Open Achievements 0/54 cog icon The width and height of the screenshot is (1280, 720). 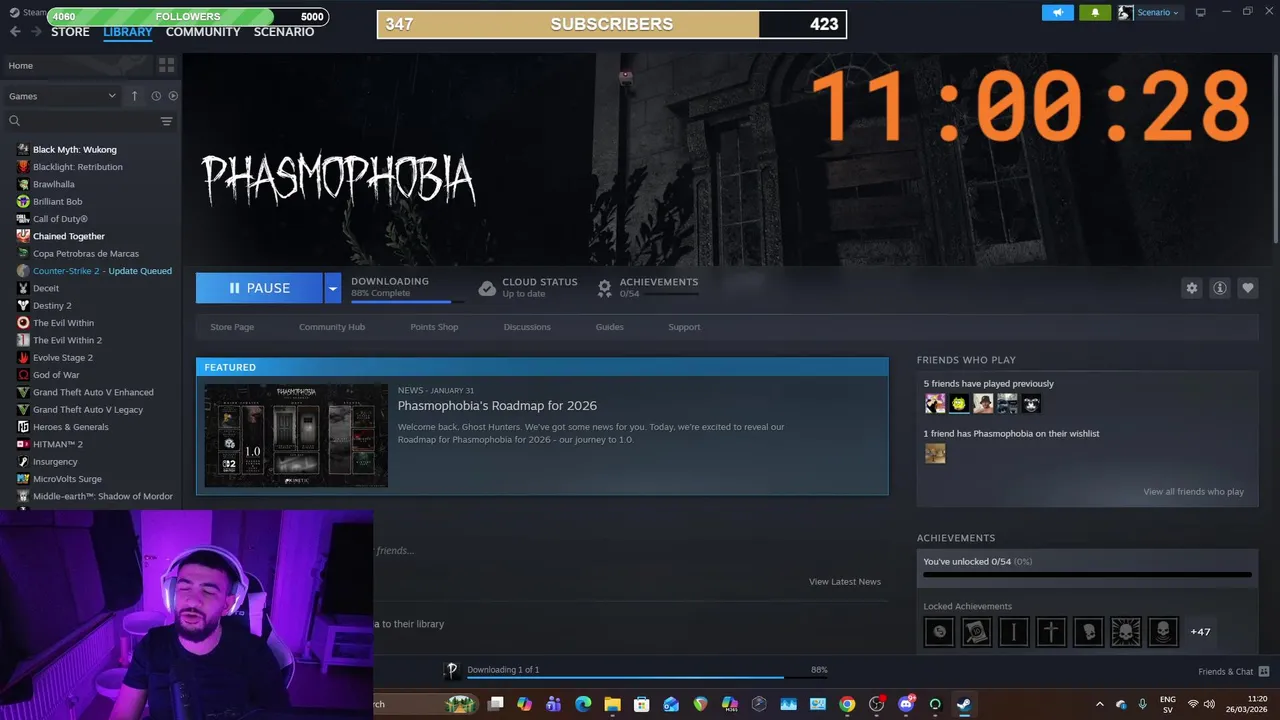604,288
